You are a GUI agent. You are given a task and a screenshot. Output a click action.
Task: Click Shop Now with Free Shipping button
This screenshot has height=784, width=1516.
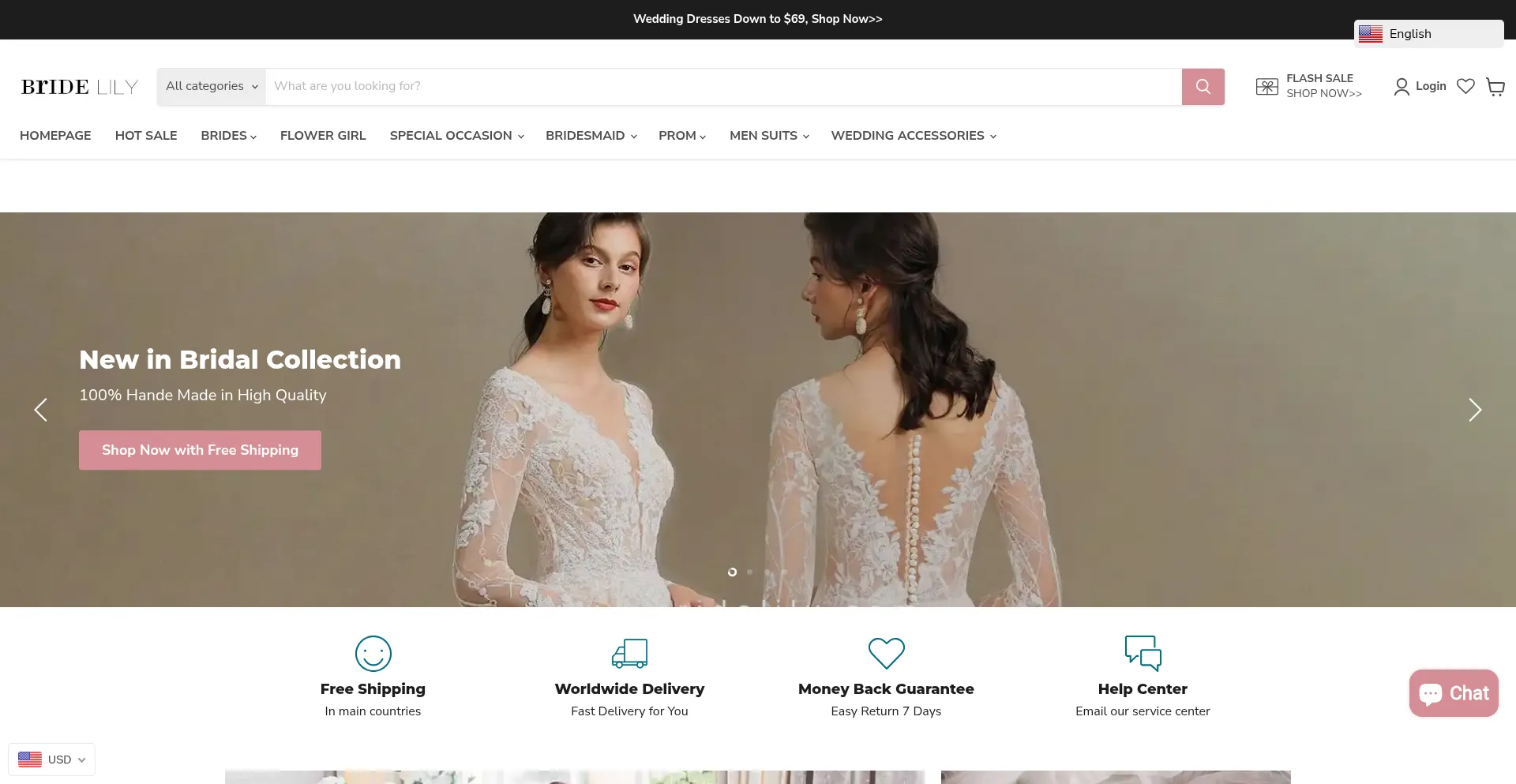[200, 450]
